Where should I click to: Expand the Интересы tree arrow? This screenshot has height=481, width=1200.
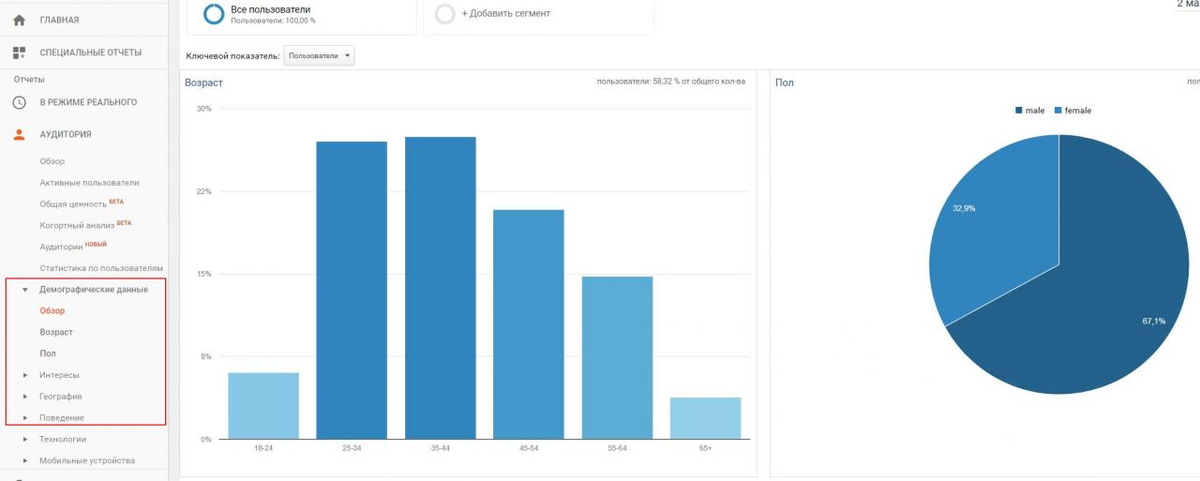click(25, 375)
